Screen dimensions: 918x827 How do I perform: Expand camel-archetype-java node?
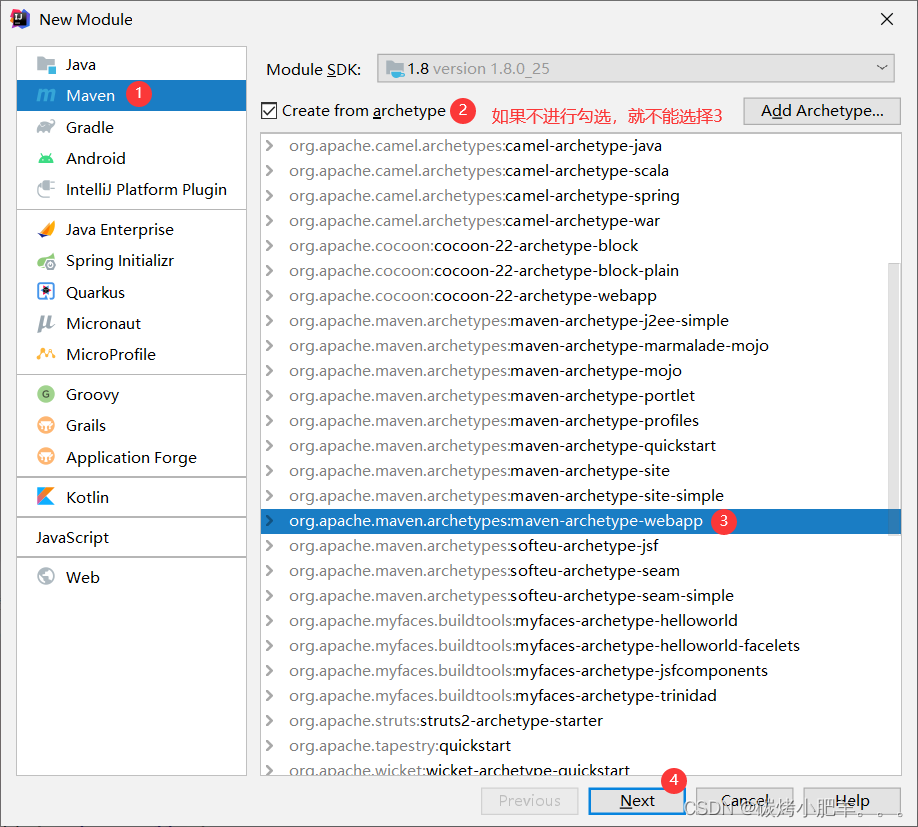pyautogui.click(x=269, y=146)
